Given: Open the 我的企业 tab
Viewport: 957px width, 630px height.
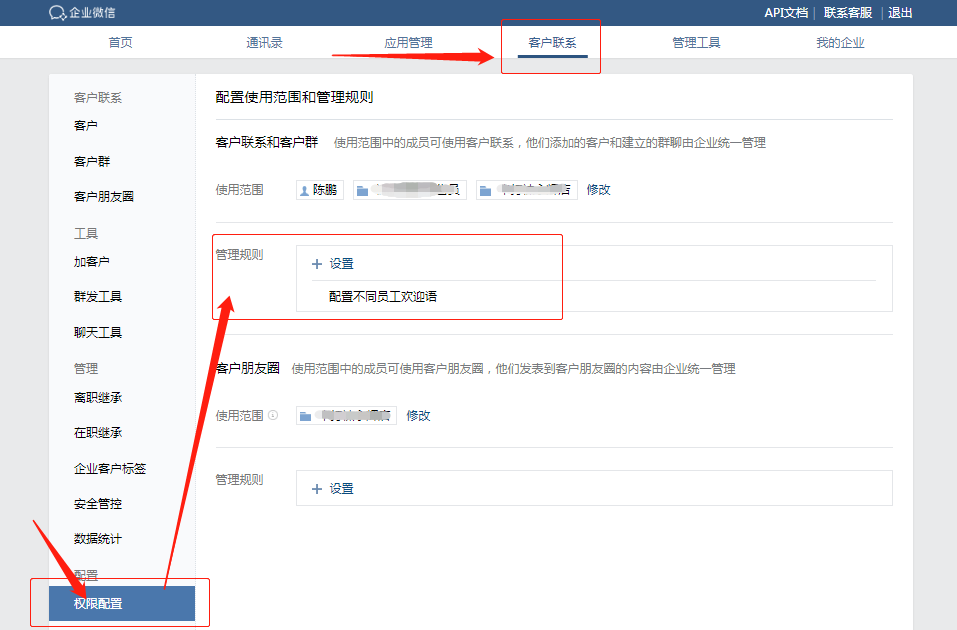Looking at the screenshot, I should pos(840,43).
